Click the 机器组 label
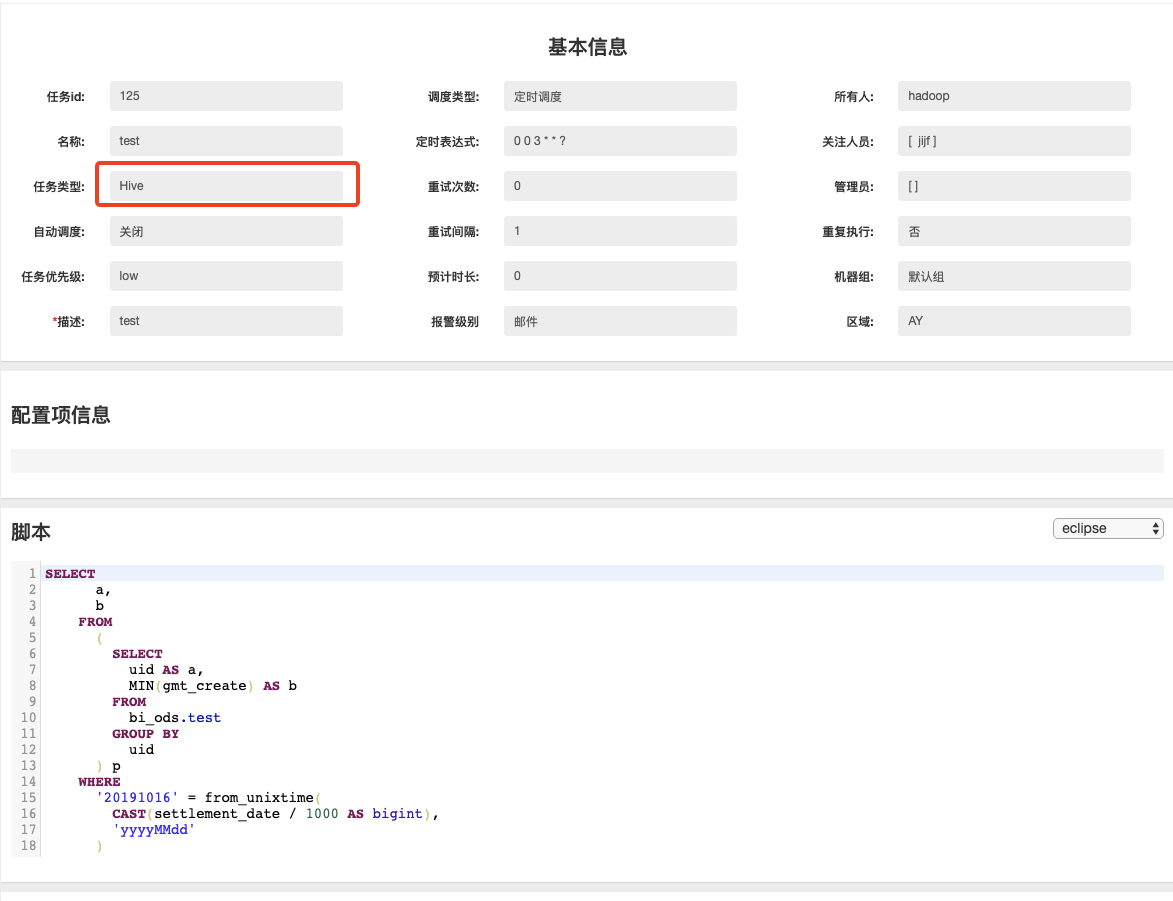 (854, 277)
